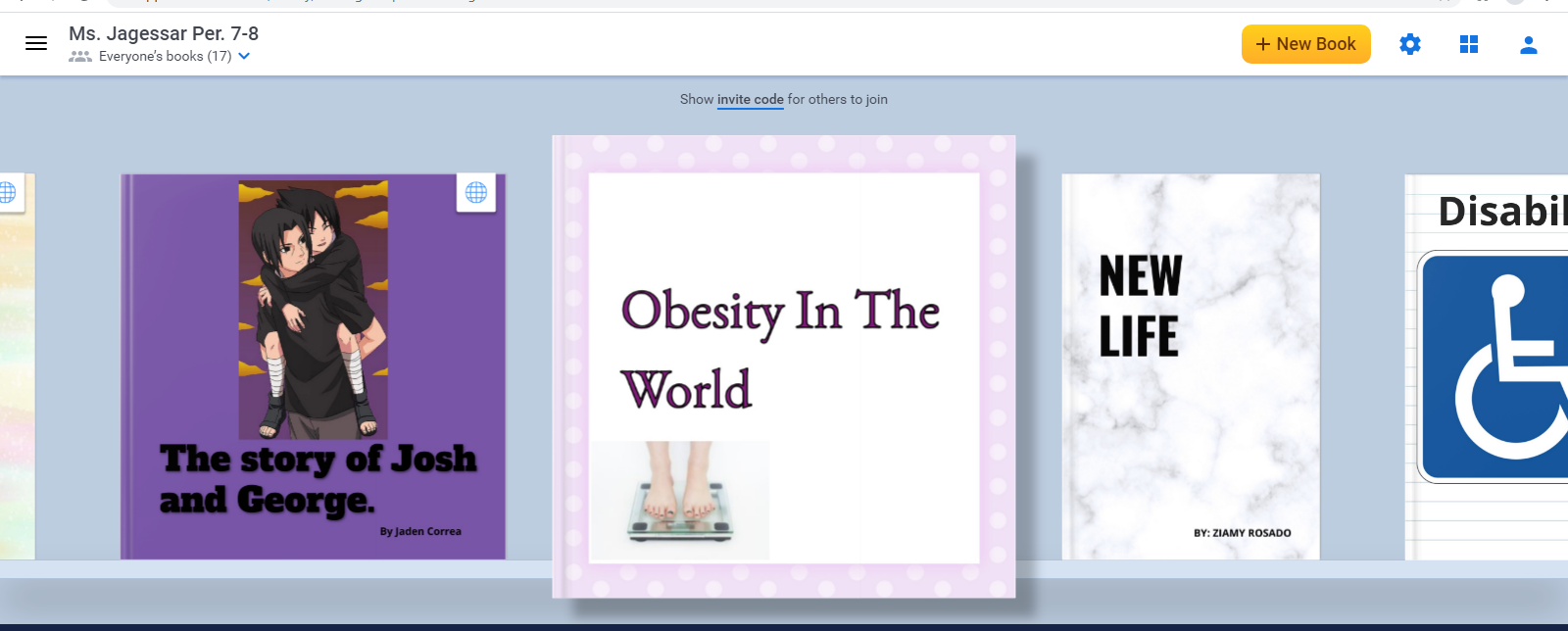Select the library title Ms. Jagessar Per. 7-8
This screenshot has height=631, width=1568.
point(164,33)
